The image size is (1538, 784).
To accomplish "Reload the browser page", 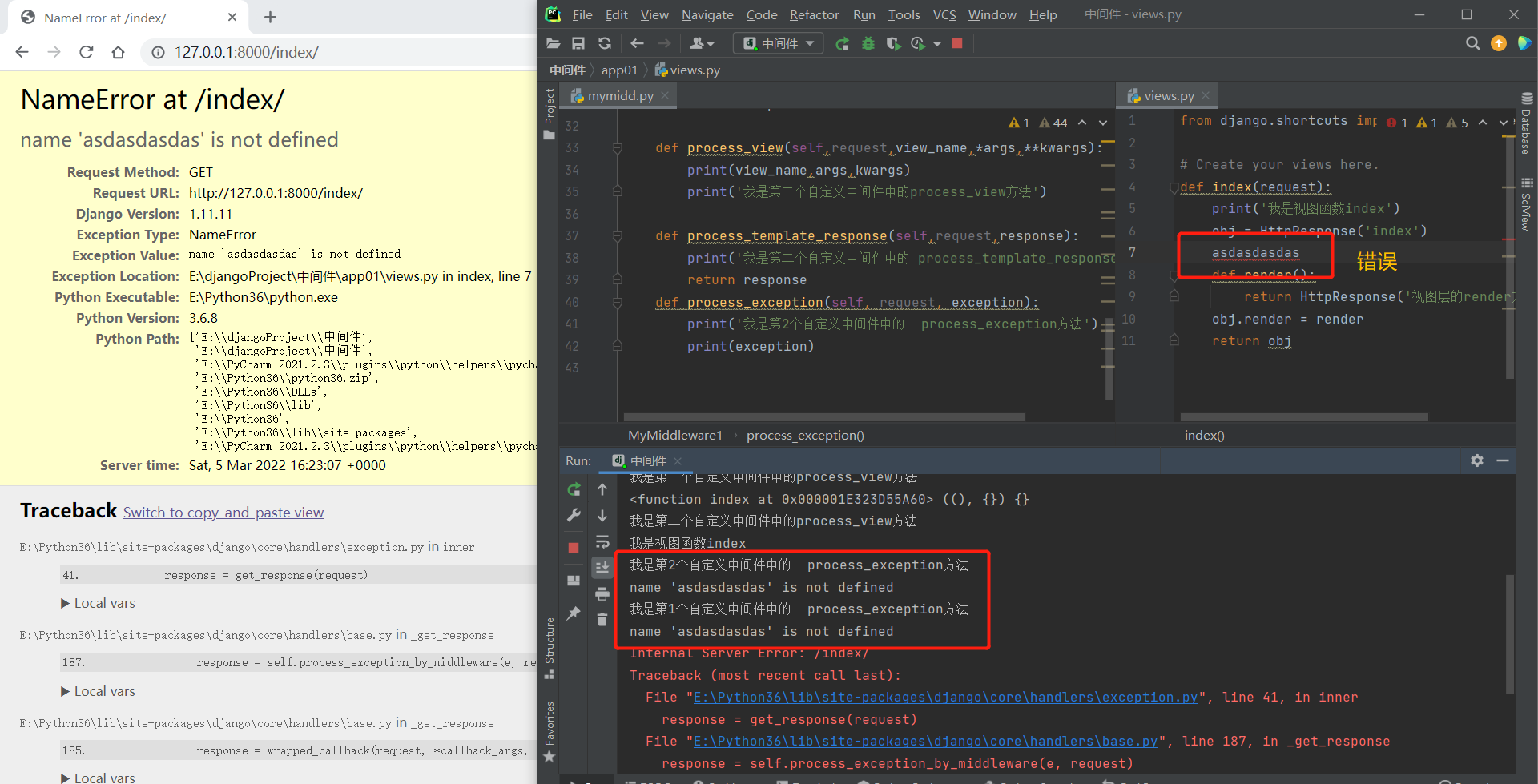I will 87,52.
